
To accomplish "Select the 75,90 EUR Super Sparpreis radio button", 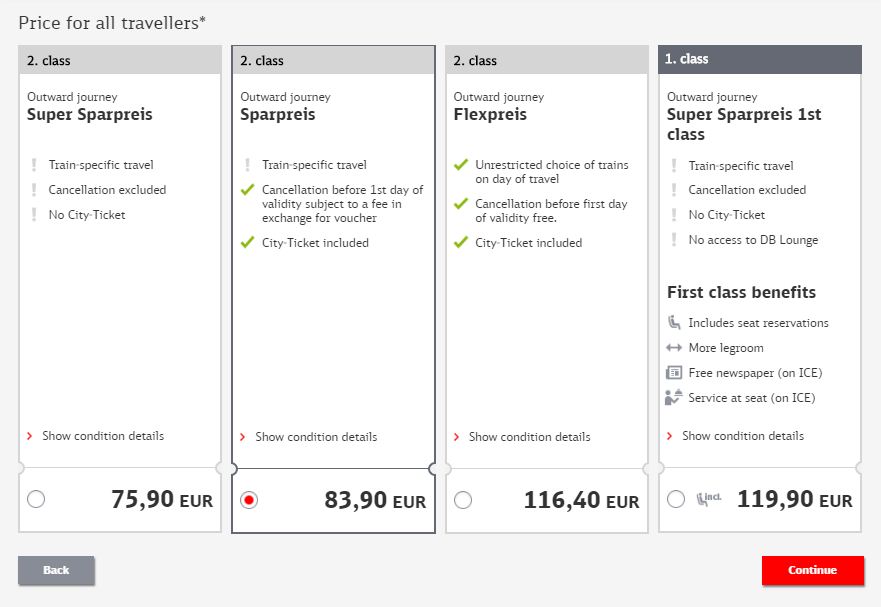I will click(x=36, y=500).
